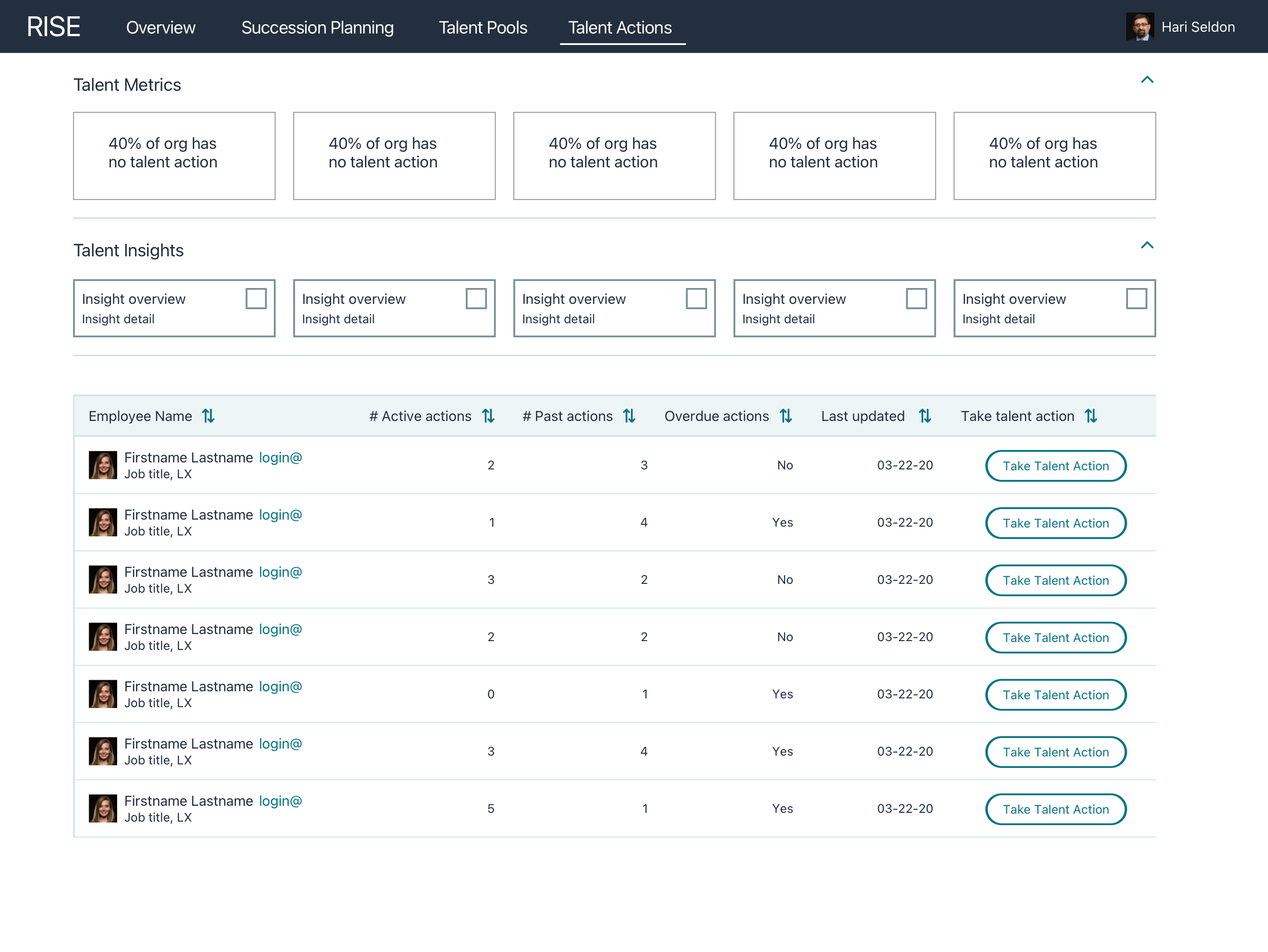Sort by Overdue actions icon
Viewport: 1268px width, 952px height.
click(785, 416)
